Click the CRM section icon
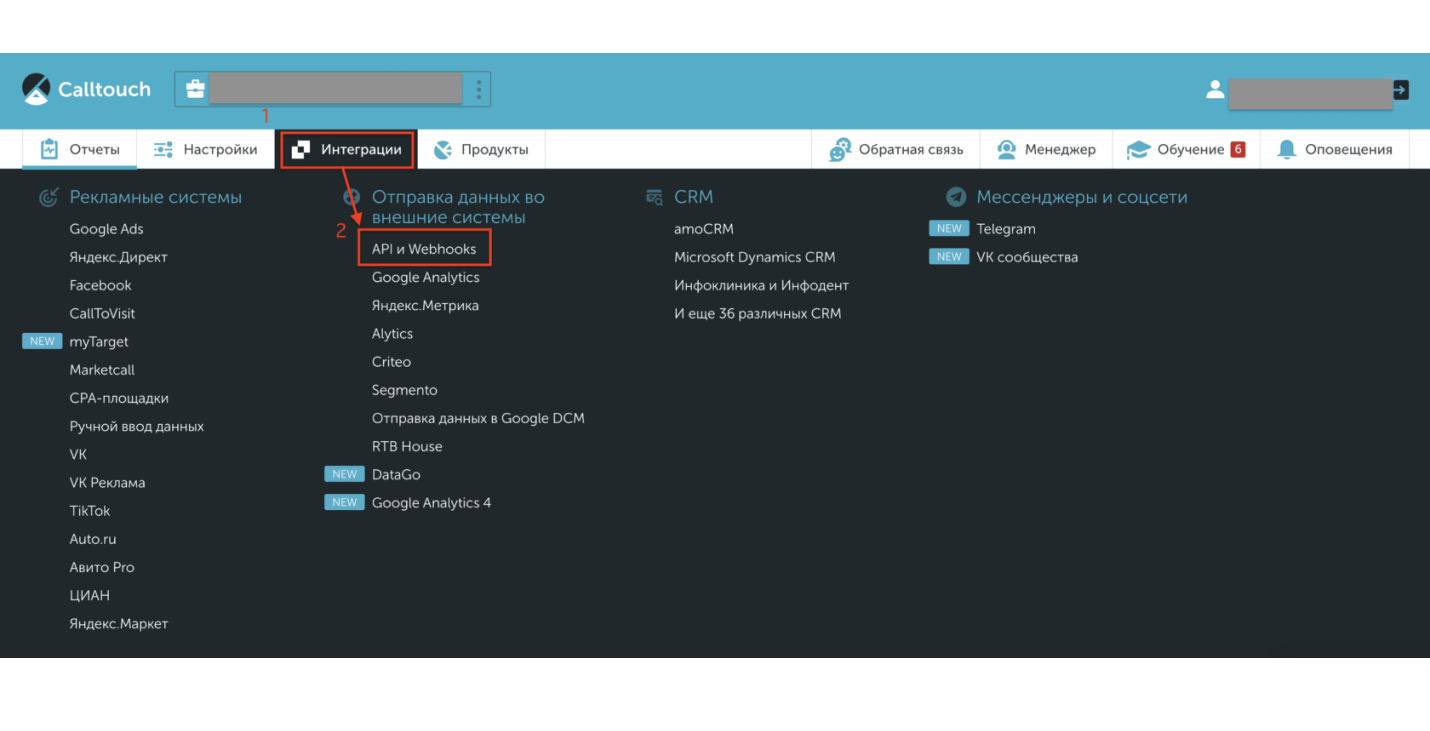 tap(654, 198)
